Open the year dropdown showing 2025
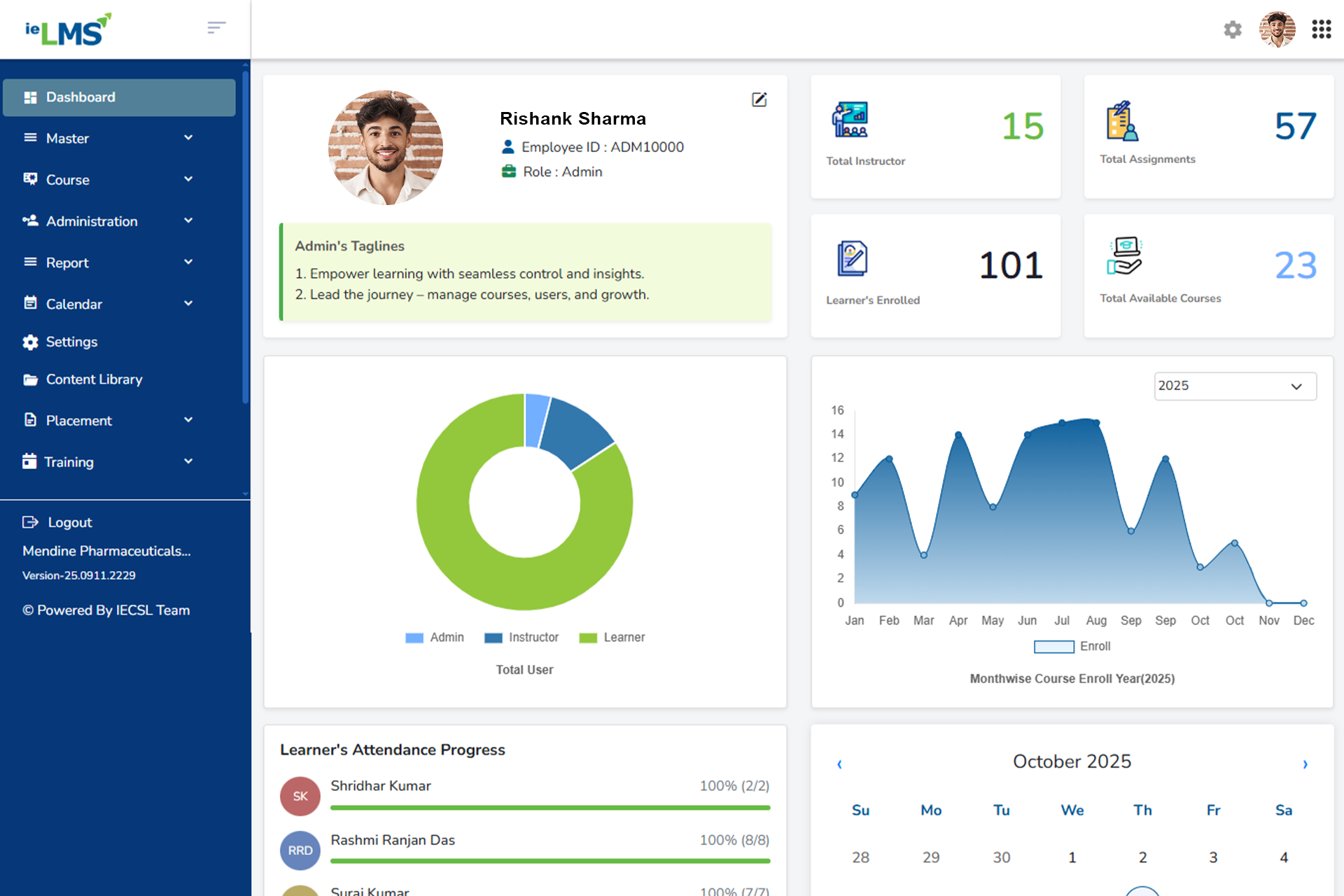The height and width of the screenshot is (896, 1344). [1235, 386]
